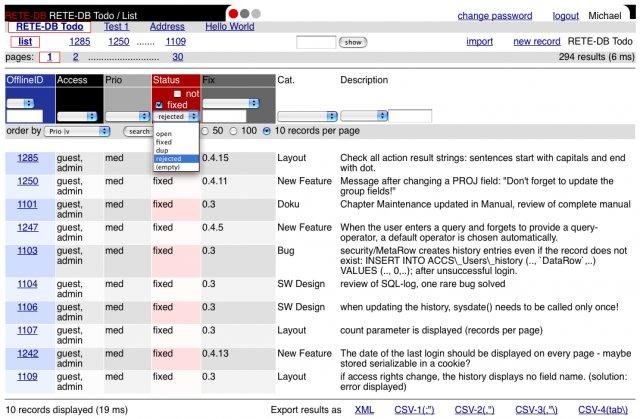Click the search button
The image size is (640, 419).
(x=138, y=131)
